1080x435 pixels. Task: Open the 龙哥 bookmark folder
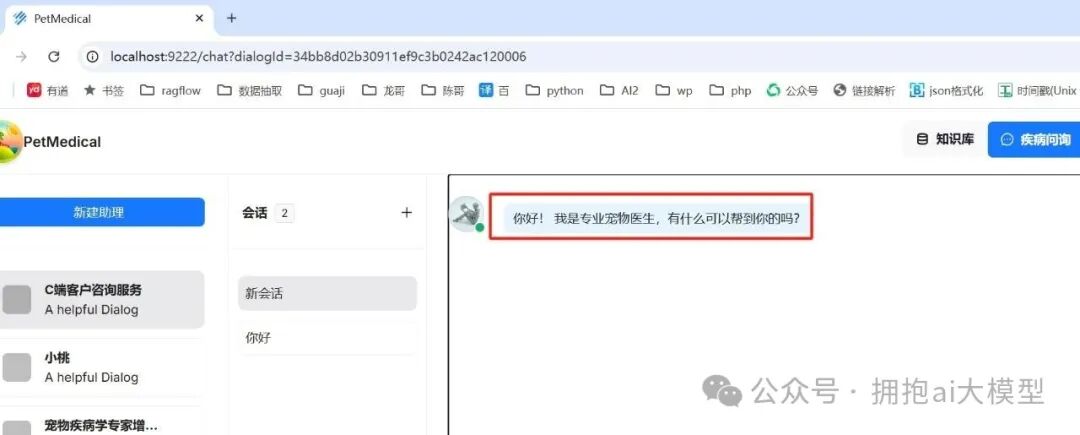[x=384, y=90]
